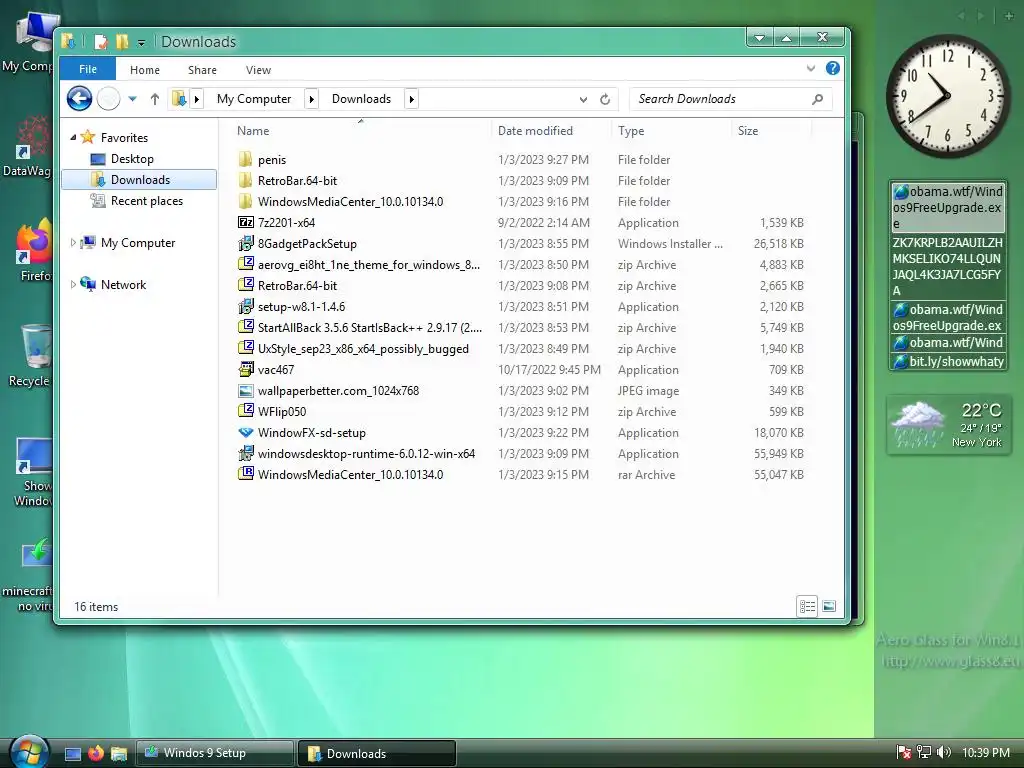Click the Downloads taskbar button

pos(376,753)
